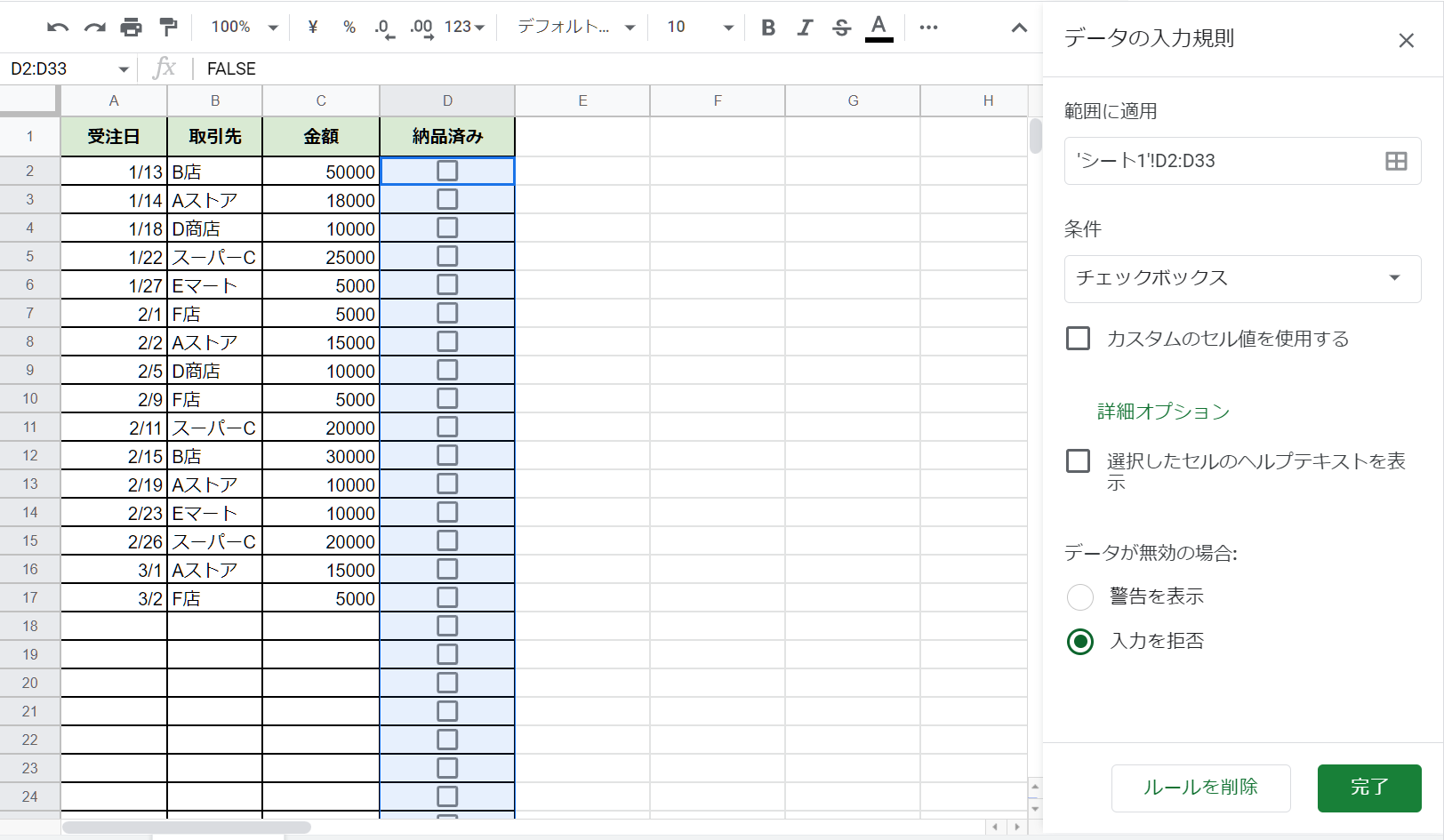Screen dimensions: 1444x840
Task: Open the チェックボックス criteria dropdown
Action: click(x=1241, y=279)
